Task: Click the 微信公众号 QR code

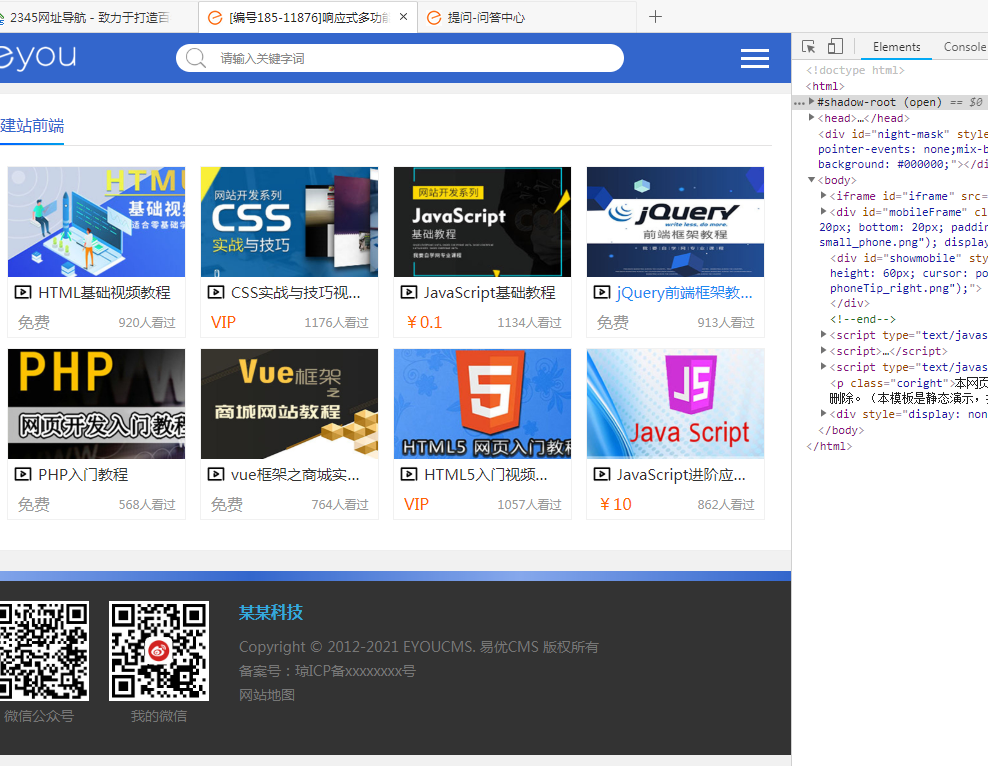Action: [x=44, y=651]
